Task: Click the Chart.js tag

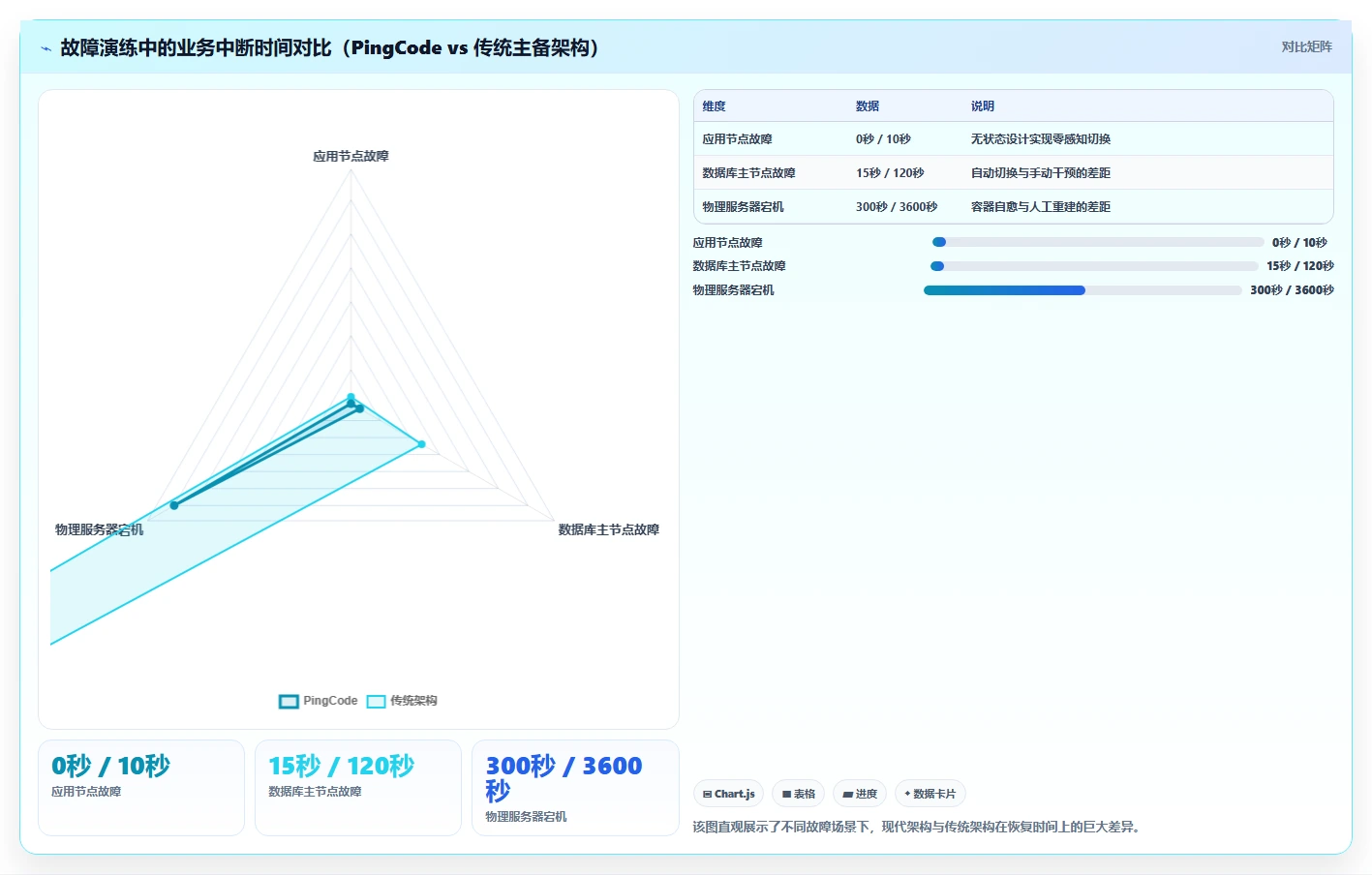Action: point(728,794)
